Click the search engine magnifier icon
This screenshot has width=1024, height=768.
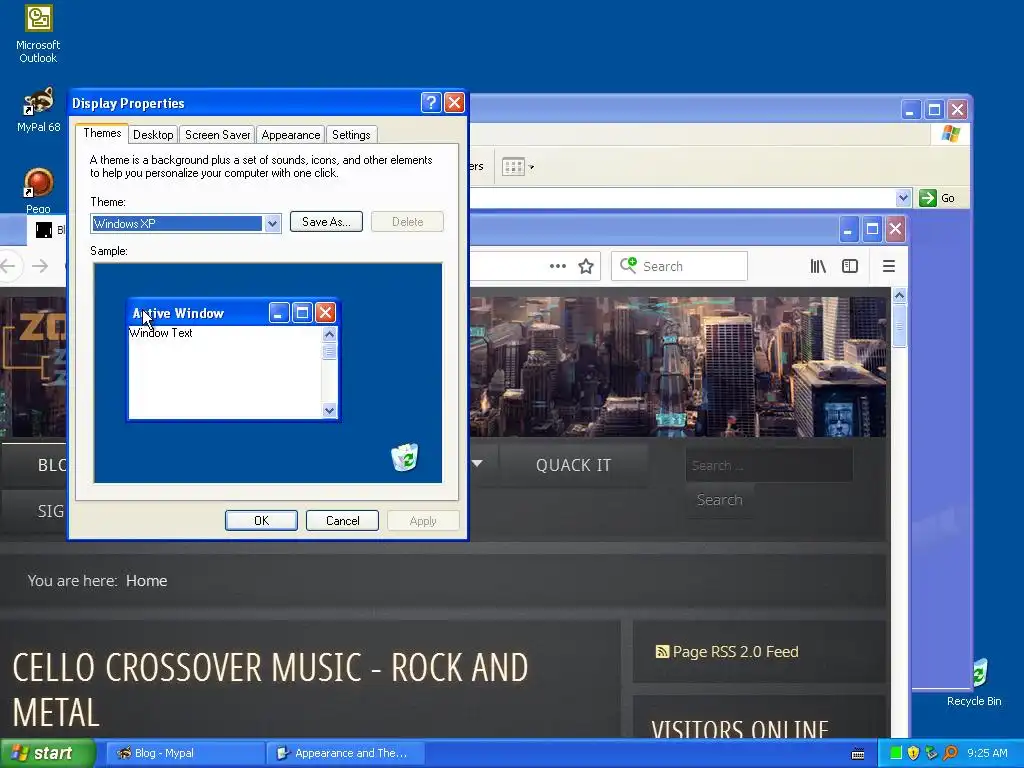point(628,264)
